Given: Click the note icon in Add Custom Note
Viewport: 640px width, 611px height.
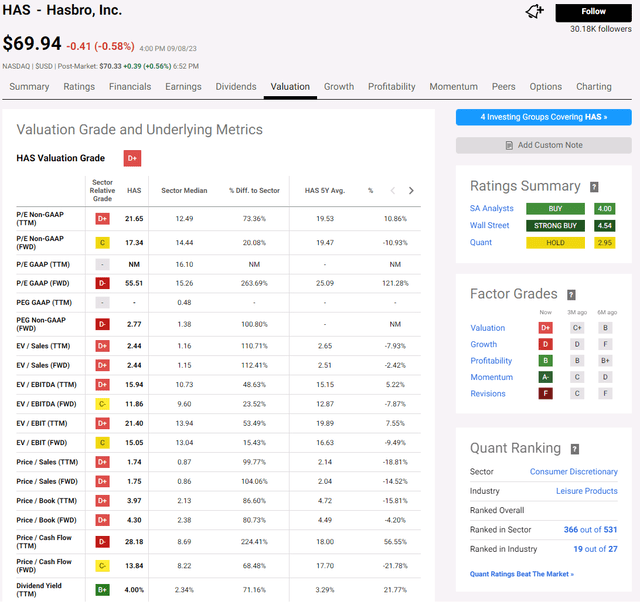Looking at the screenshot, I should [509, 145].
